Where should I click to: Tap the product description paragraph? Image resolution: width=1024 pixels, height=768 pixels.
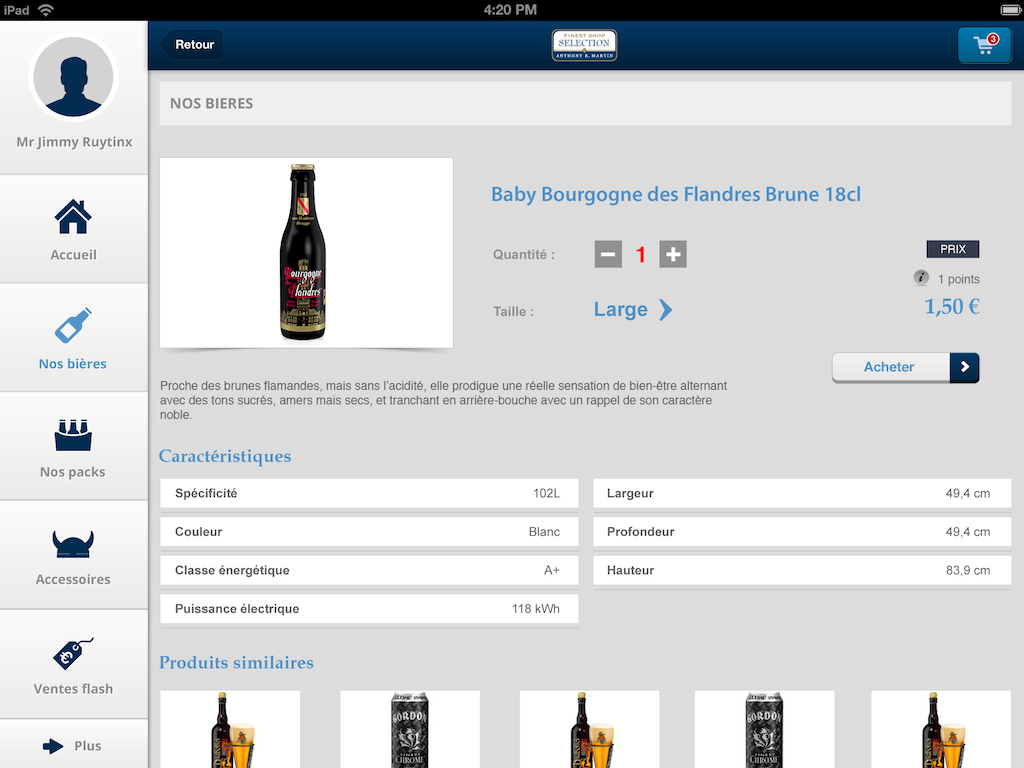pyautogui.click(x=443, y=400)
